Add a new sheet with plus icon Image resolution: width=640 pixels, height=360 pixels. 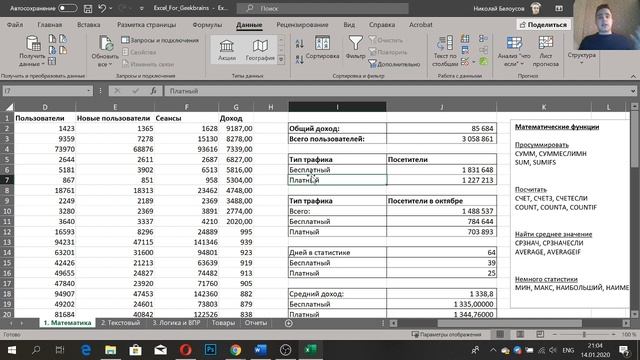click(289, 323)
